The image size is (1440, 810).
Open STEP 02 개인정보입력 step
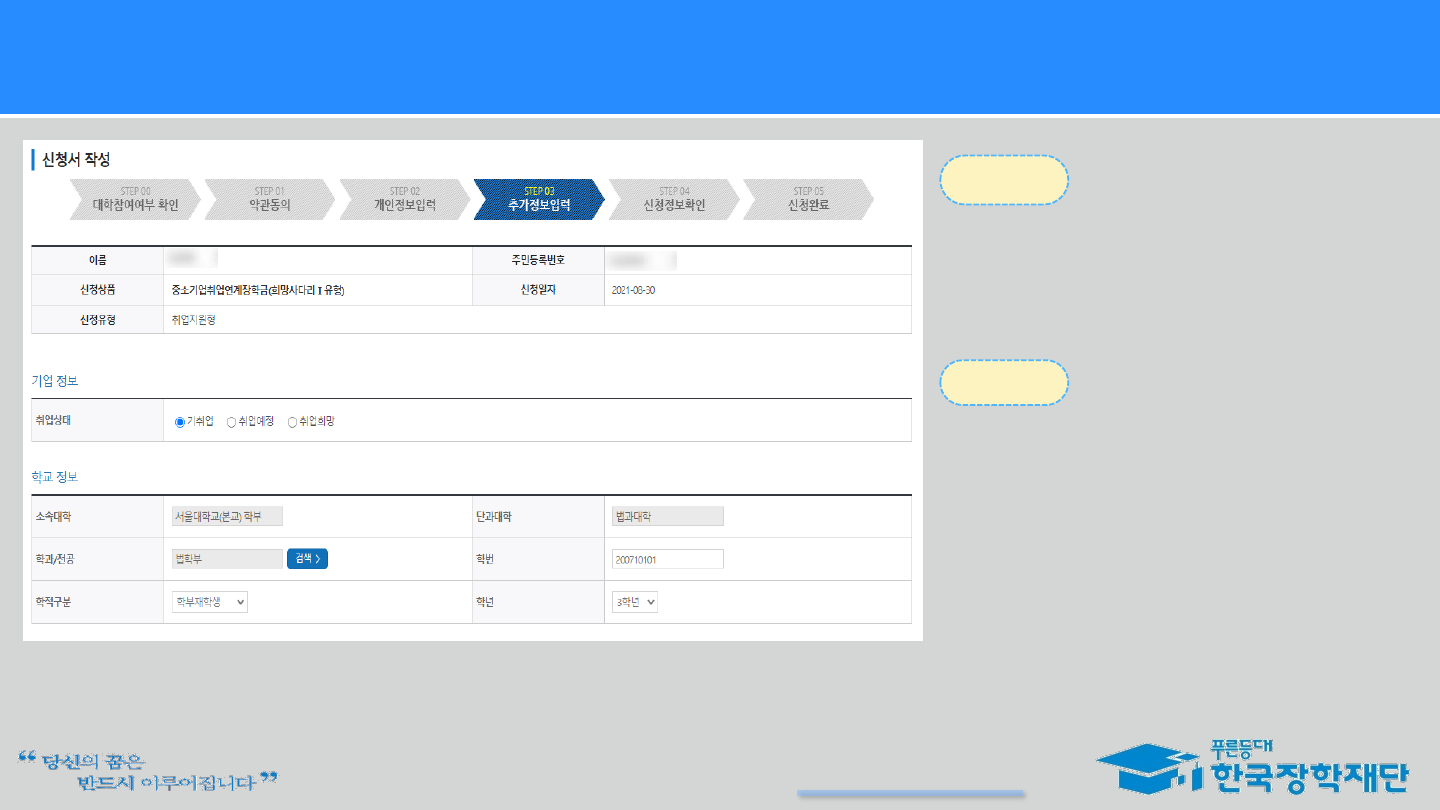(404, 199)
